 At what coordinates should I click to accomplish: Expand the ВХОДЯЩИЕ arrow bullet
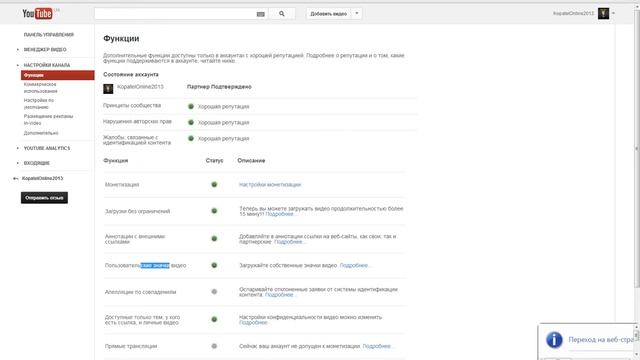pos(18,163)
